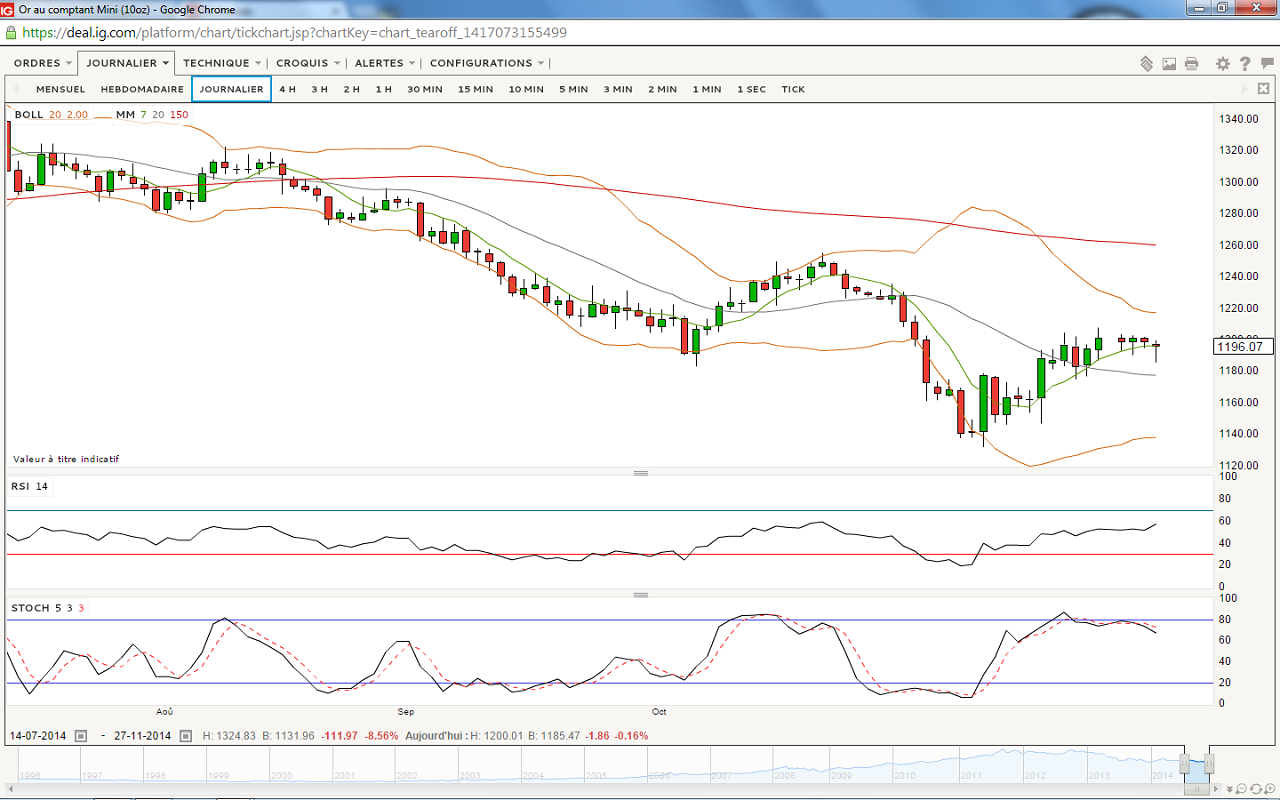Click the H: 1324.83 period high value
The image size is (1280, 800).
pyautogui.click(x=229, y=736)
